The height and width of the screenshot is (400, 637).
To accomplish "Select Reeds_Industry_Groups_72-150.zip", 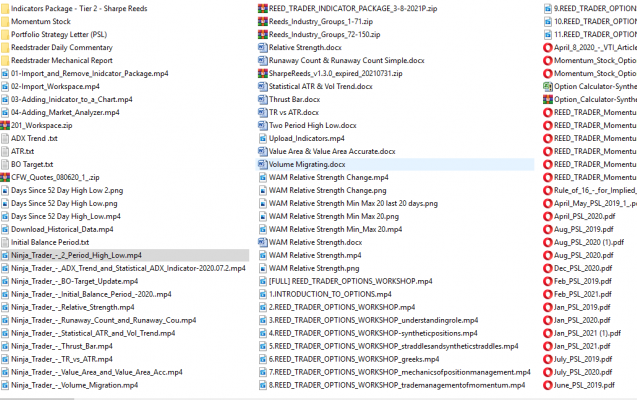I will [x=325, y=35].
